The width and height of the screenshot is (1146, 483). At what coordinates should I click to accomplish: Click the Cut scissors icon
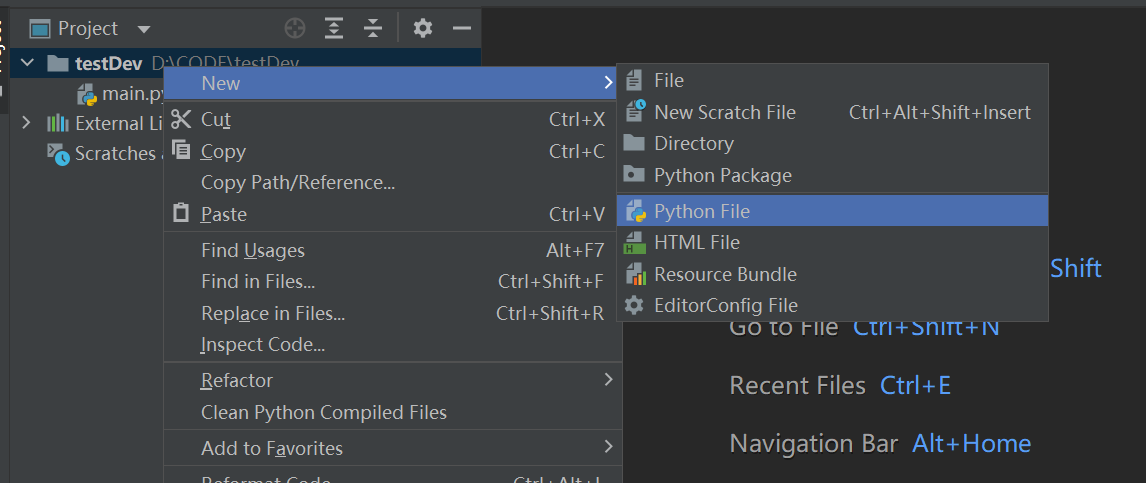pyautogui.click(x=181, y=119)
